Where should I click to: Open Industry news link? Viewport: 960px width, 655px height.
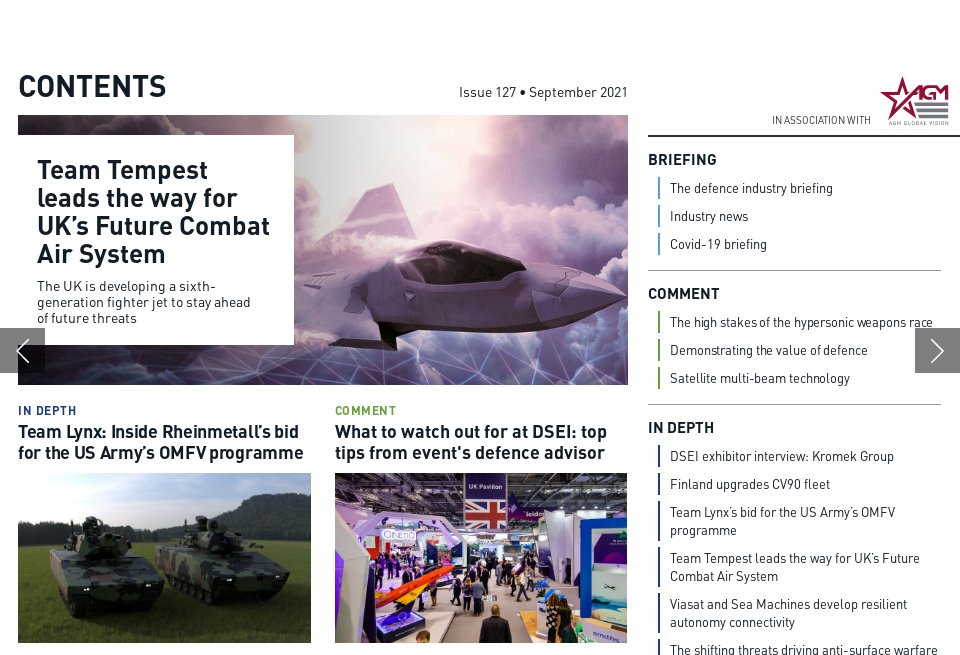tap(708, 216)
